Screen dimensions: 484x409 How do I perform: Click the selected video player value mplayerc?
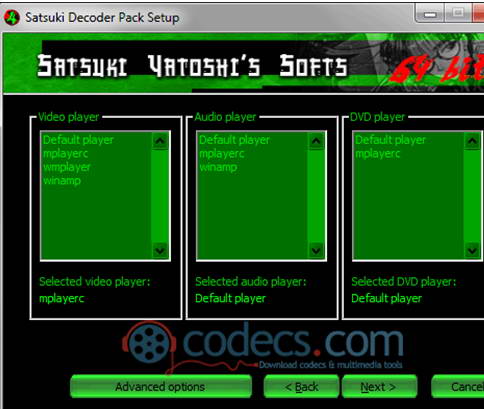pos(62,298)
